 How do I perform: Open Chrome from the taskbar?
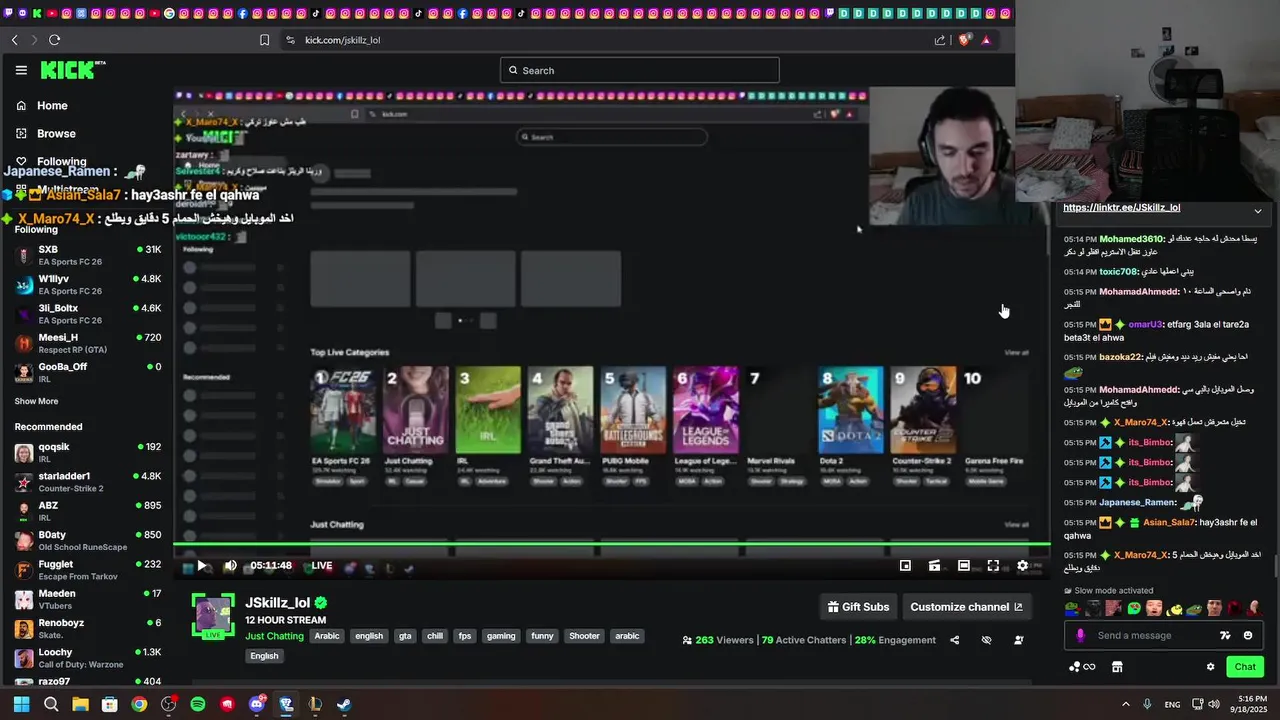(x=139, y=704)
